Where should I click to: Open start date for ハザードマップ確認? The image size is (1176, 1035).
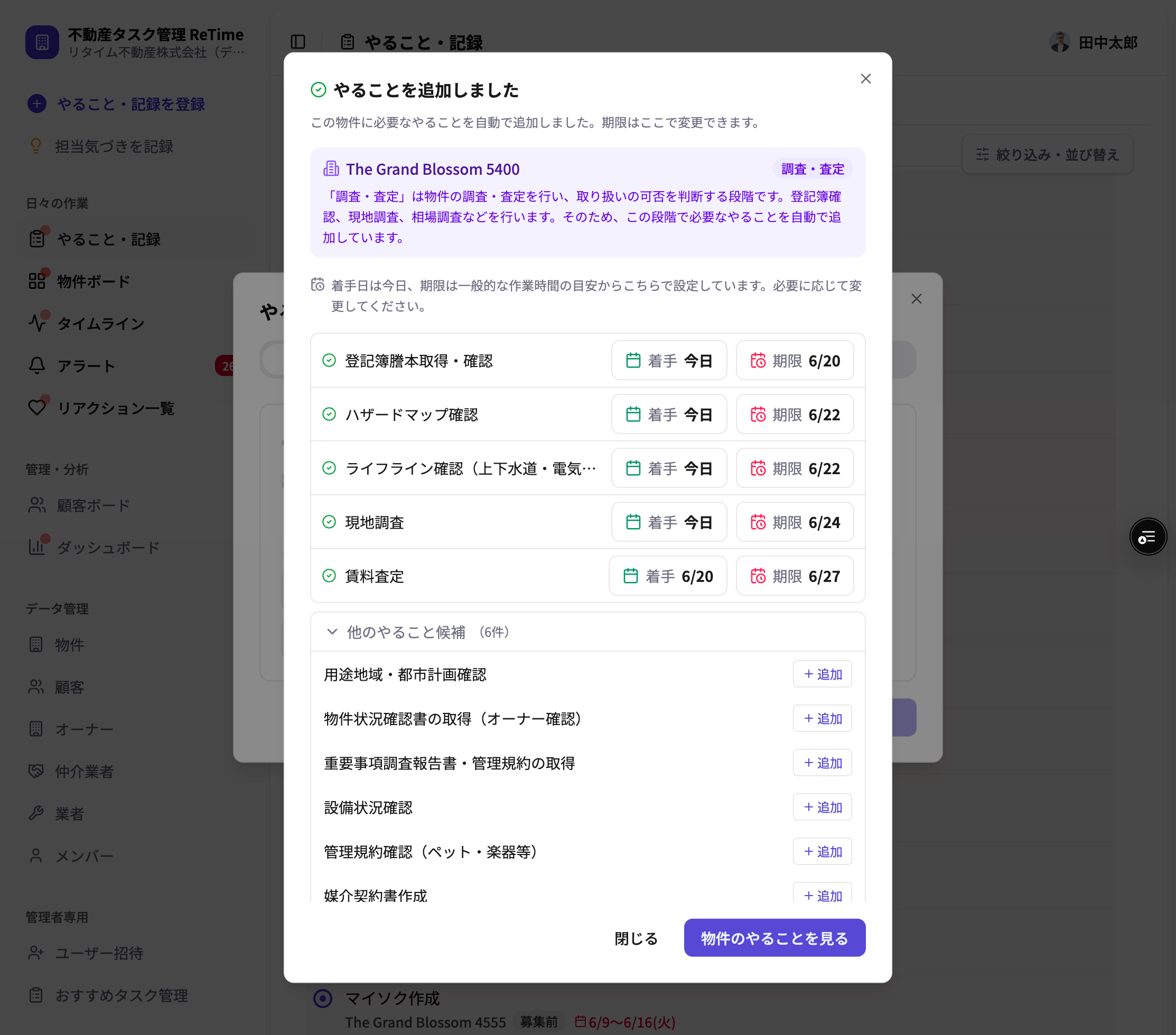coord(668,414)
